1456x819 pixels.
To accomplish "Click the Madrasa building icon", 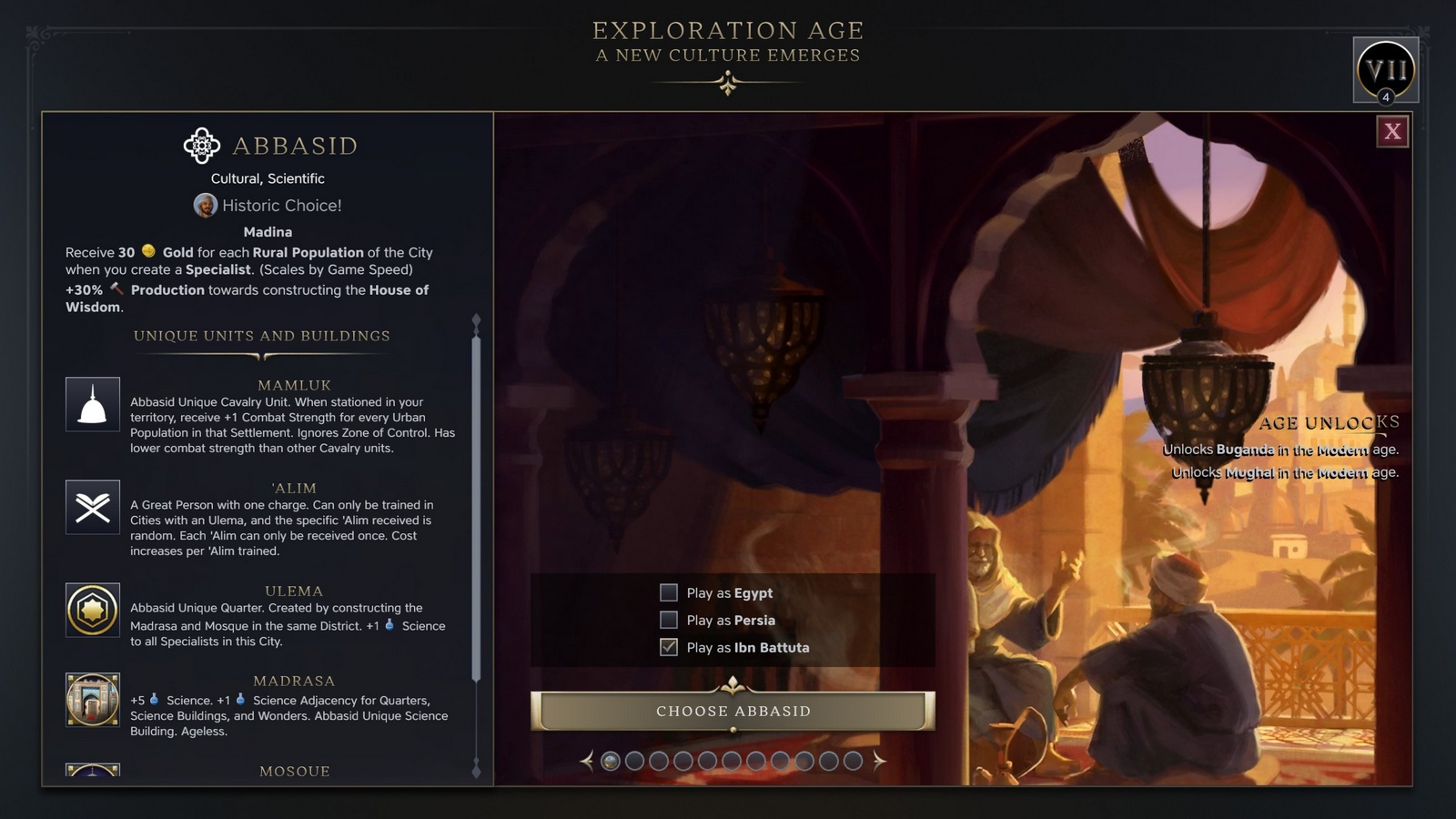I will pyautogui.click(x=93, y=699).
